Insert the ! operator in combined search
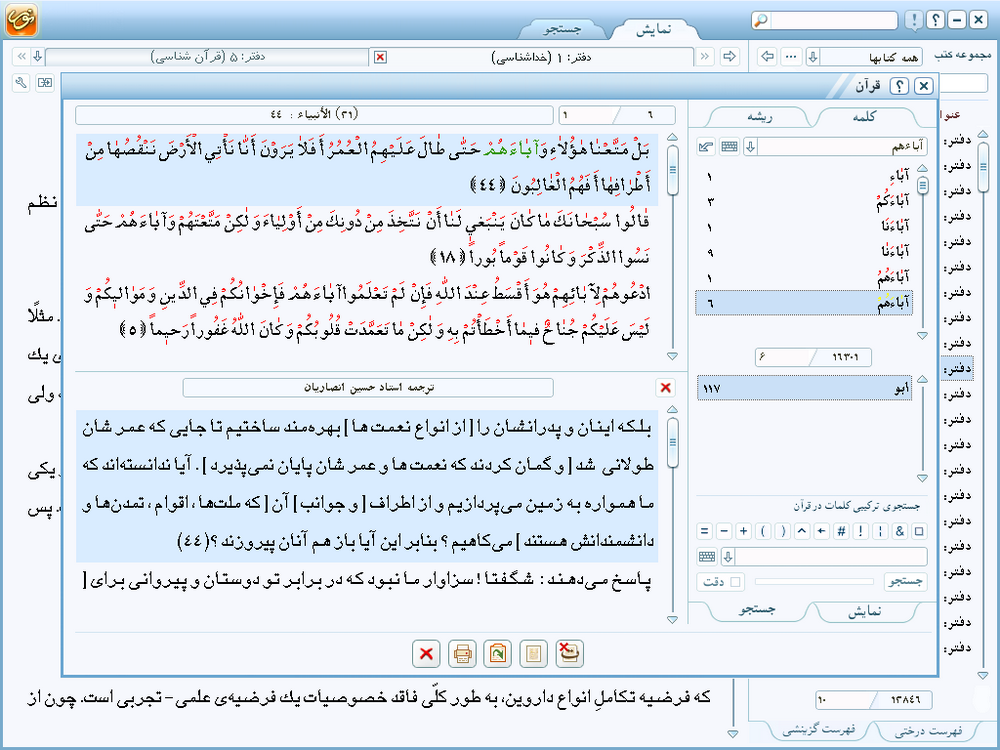This screenshot has width=1000, height=750. (x=860, y=531)
